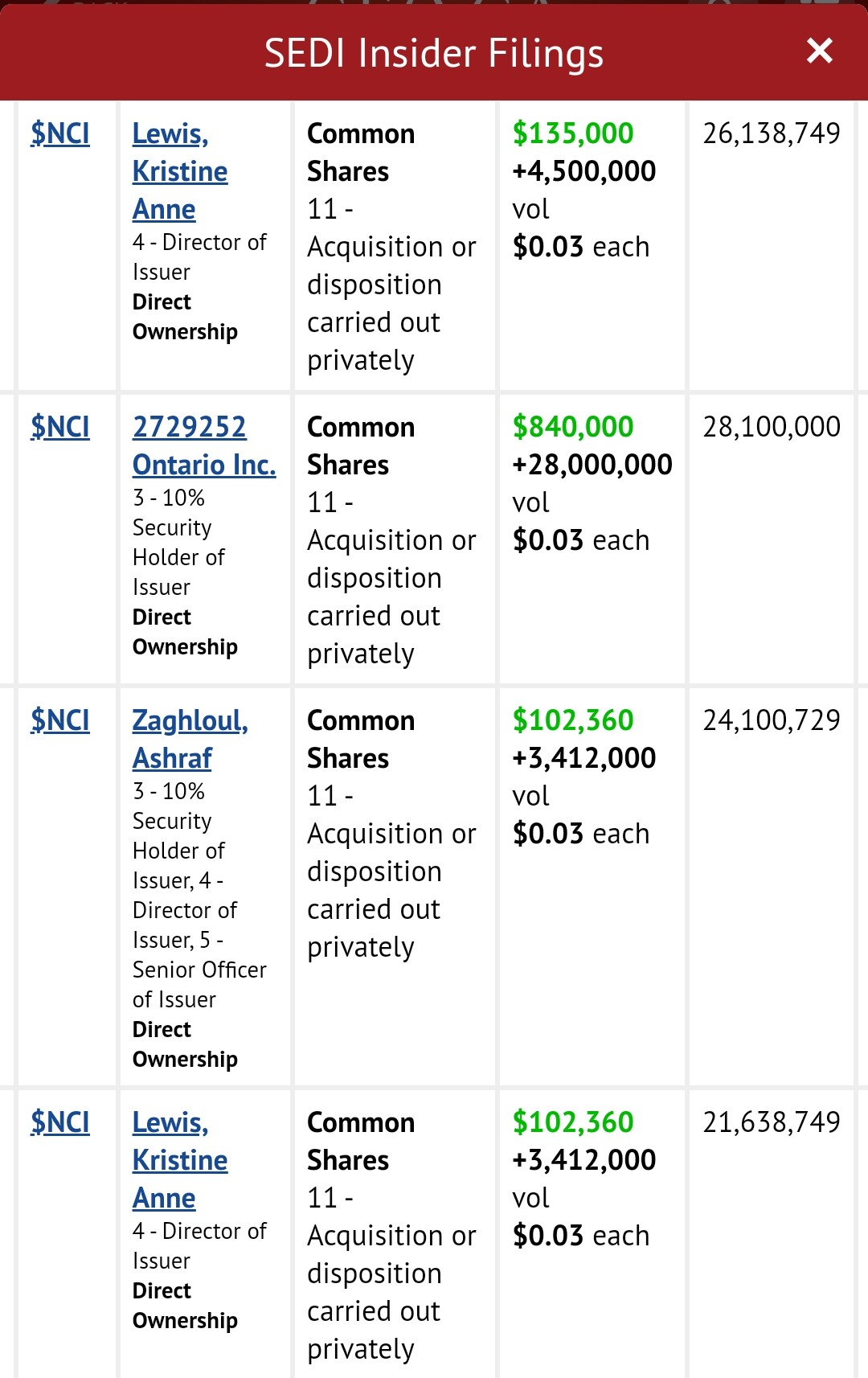
Task: Open $NCI ticker link in last row
Action: (60, 1122)
